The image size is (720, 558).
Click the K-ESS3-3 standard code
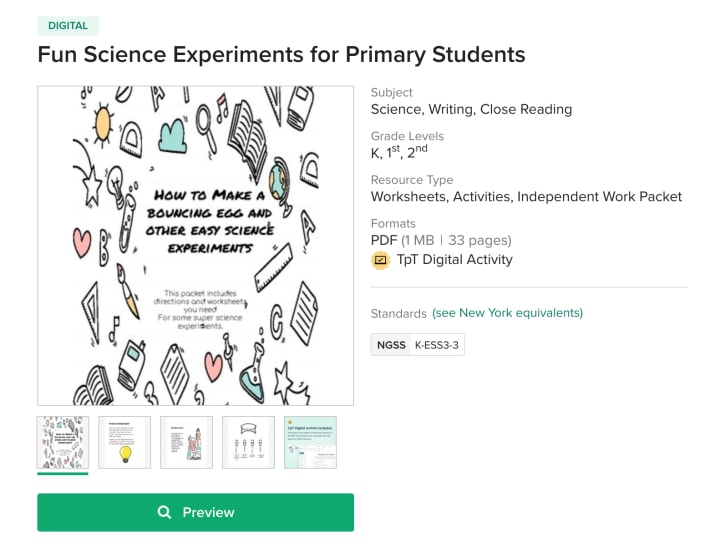pos(438,345)
